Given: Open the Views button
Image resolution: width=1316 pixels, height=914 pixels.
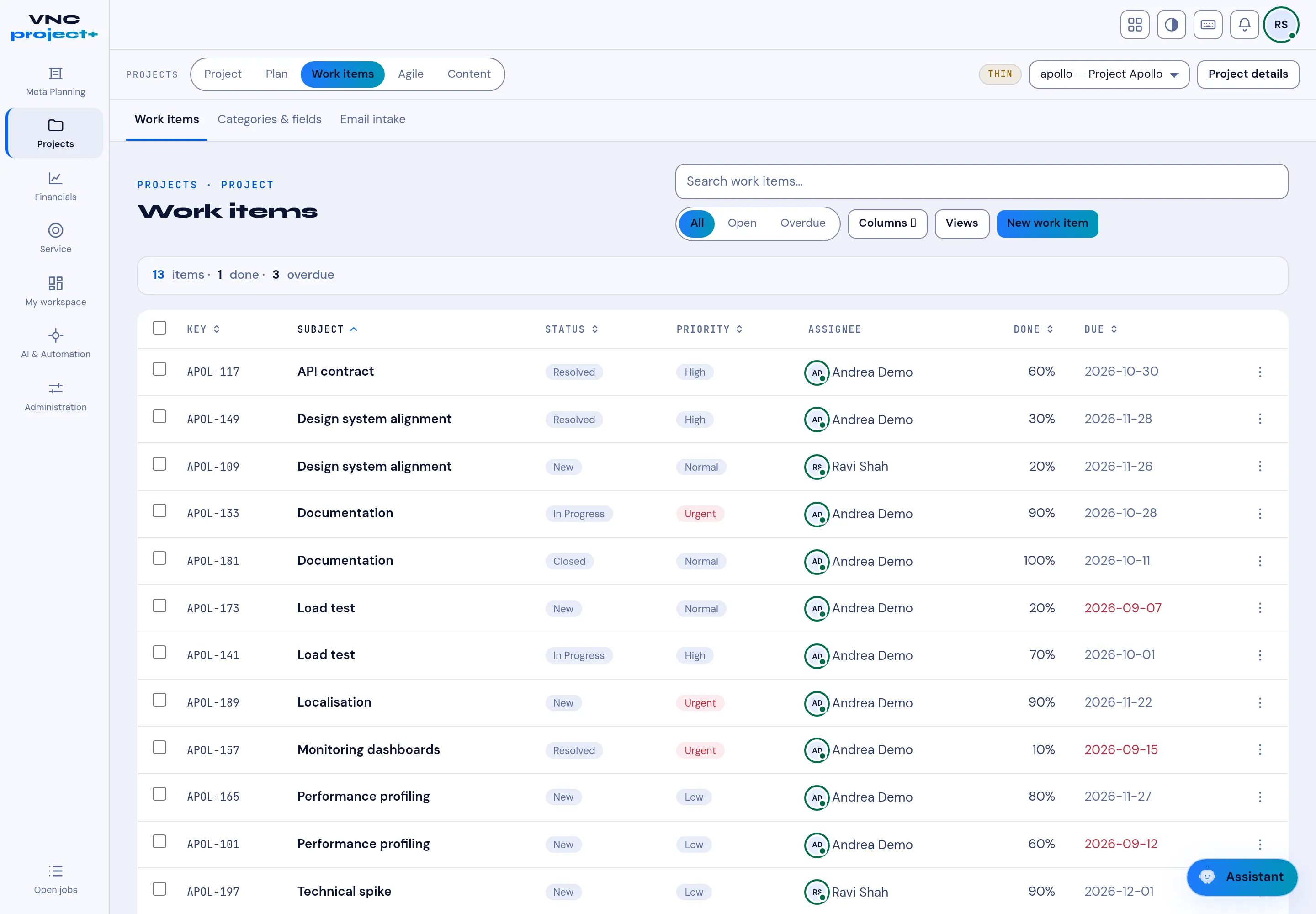Looking at the screenshot, I should [x=961, y=223].
